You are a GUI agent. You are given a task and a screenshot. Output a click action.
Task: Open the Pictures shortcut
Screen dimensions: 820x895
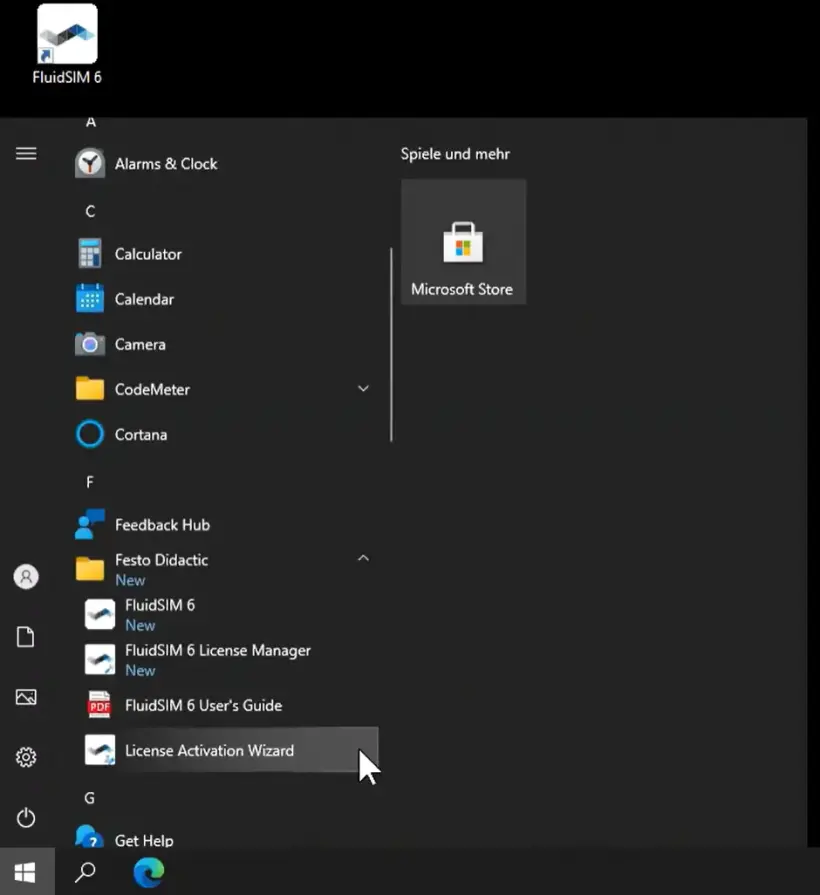(26, 697)
